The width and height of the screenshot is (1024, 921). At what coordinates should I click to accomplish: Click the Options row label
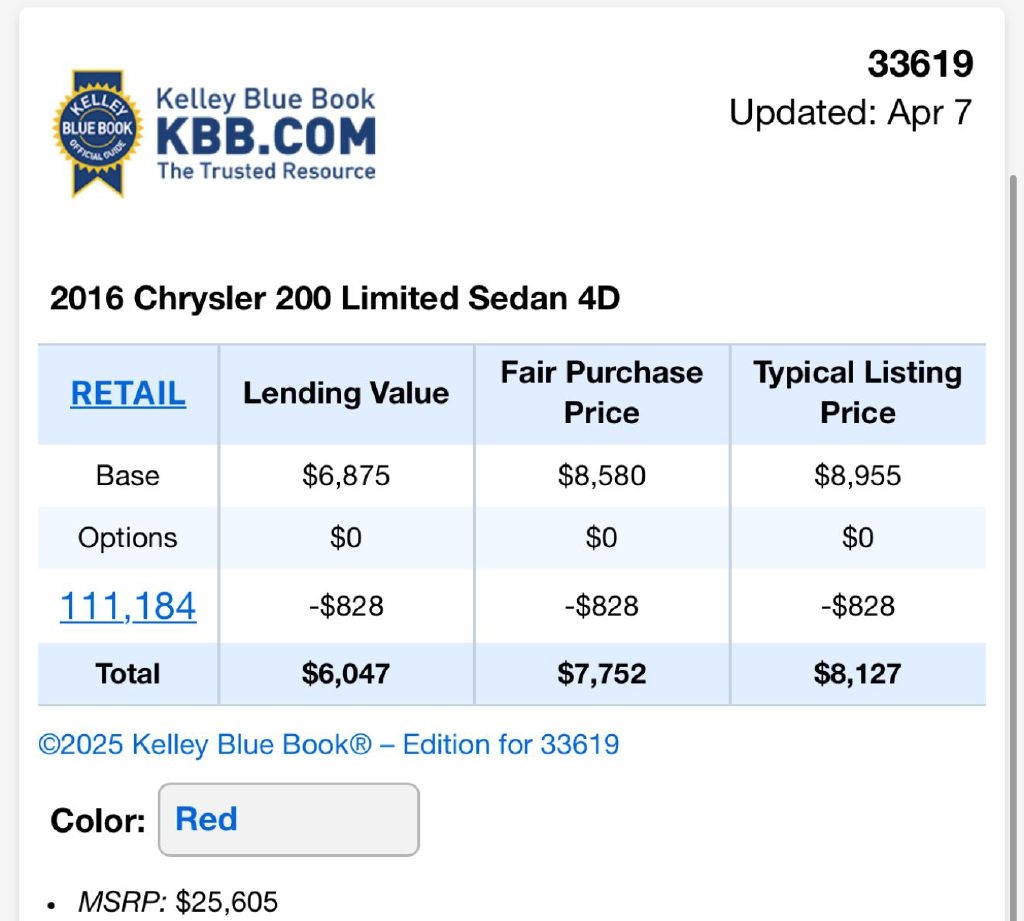click(128, 538)
